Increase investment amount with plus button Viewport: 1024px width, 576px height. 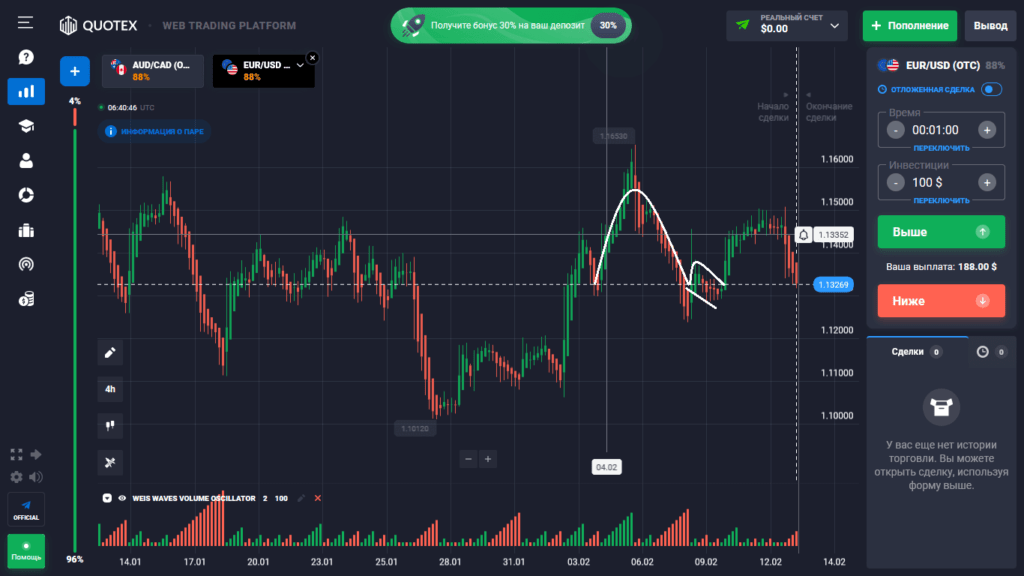point(986,182)
